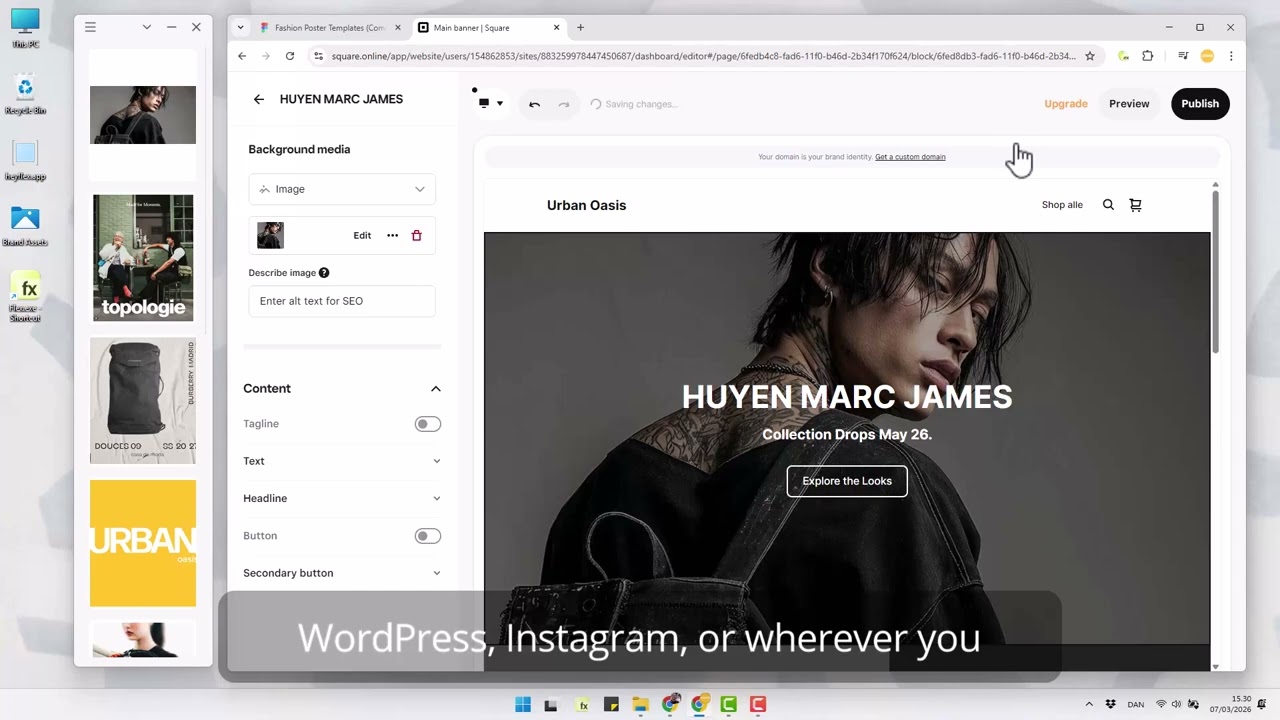Open the Get a custom domain link
Viewport: 1280px width, 720px height.
coord(910,157)
